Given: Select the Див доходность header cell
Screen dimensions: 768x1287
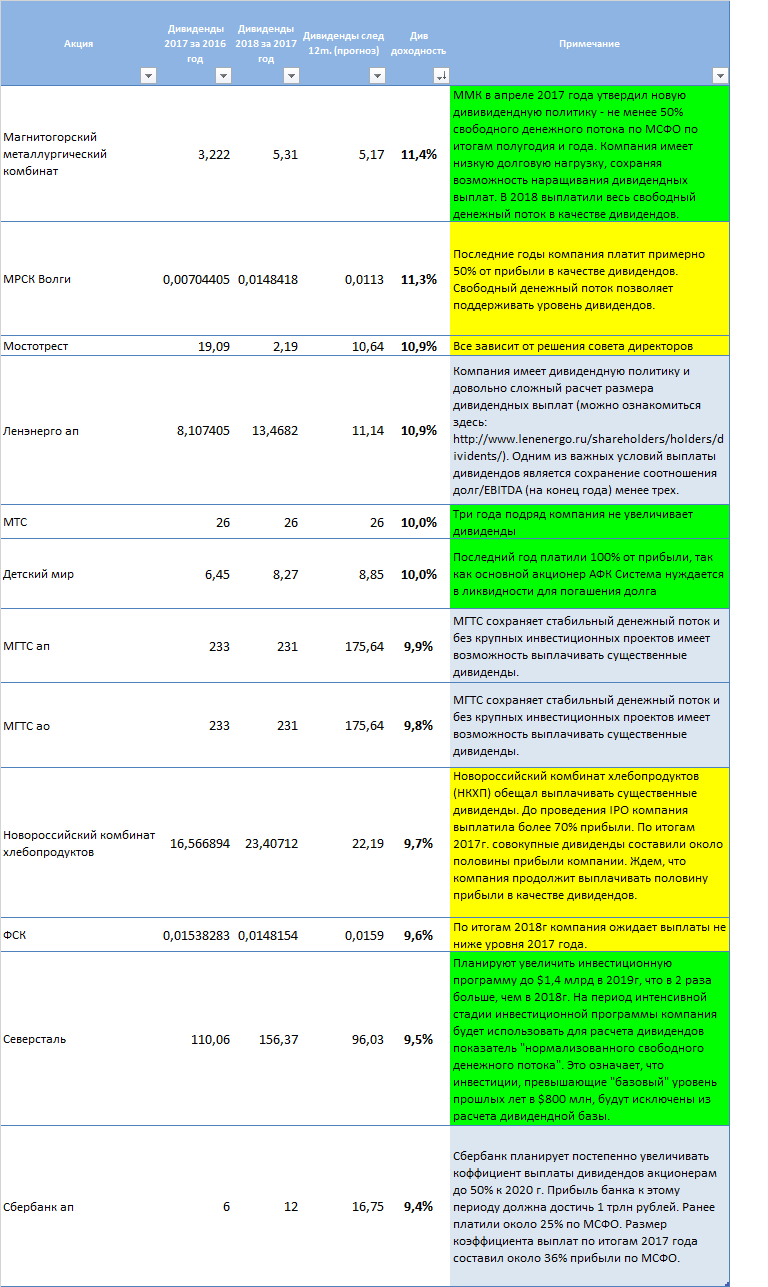Looking at the screenshot, I should [x=419, y=43].
